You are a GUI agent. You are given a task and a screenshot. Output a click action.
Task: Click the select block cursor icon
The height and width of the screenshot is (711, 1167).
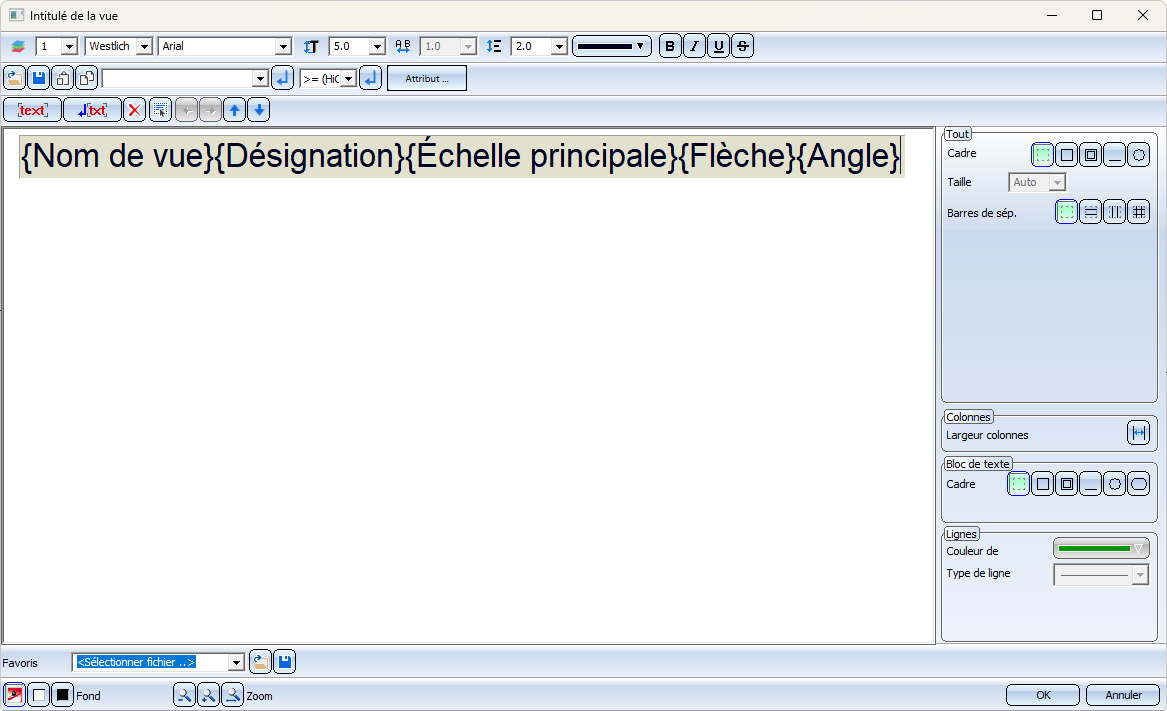click(160, 110)
